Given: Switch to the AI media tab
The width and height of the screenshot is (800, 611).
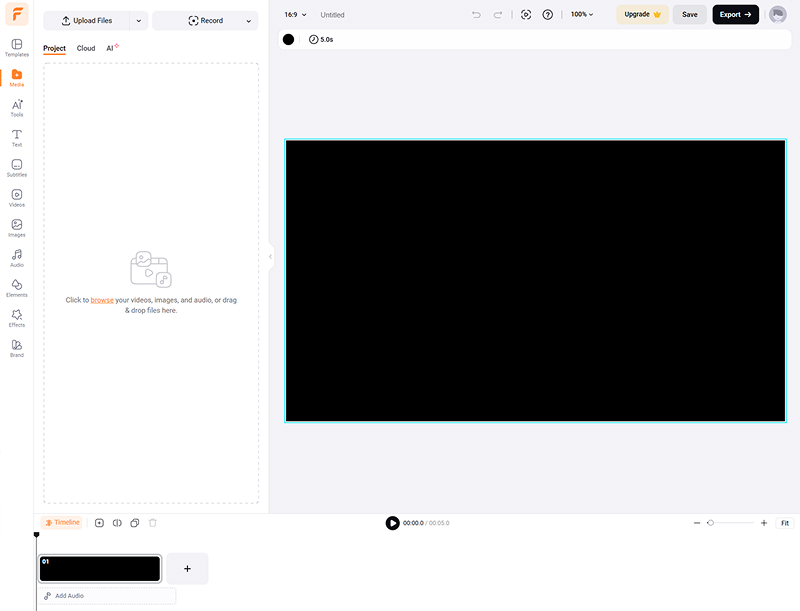Looking at the screenshot, I should point(111,48).
